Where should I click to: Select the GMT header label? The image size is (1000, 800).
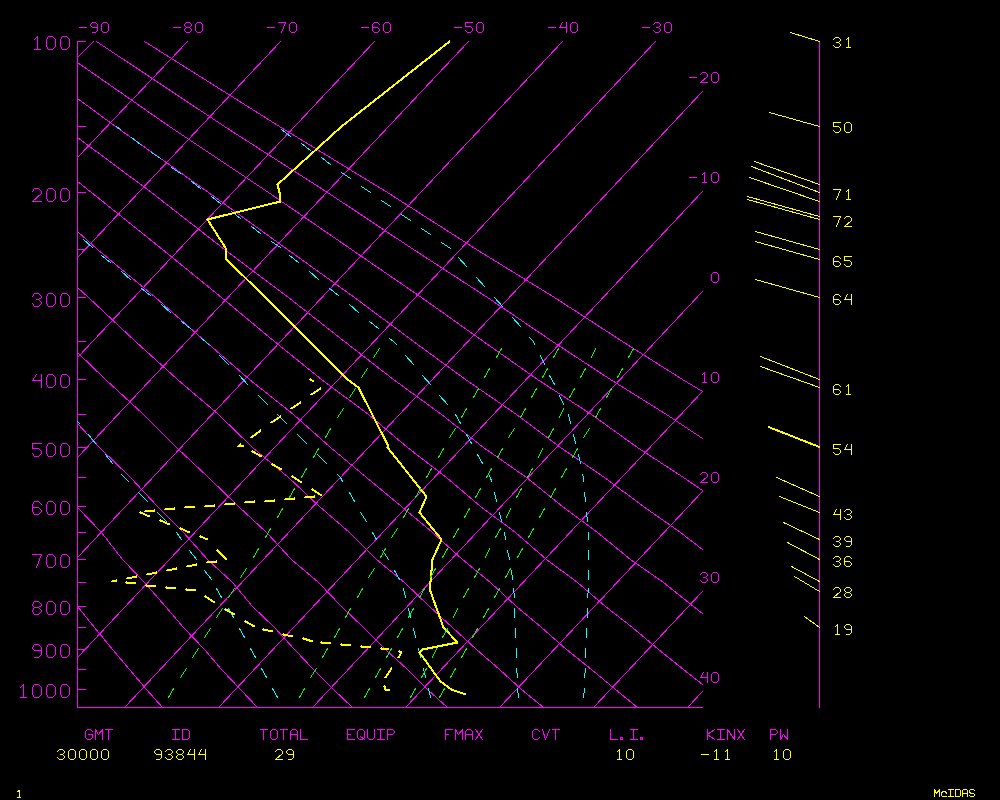pyautogui.click(x=98, y=735)
